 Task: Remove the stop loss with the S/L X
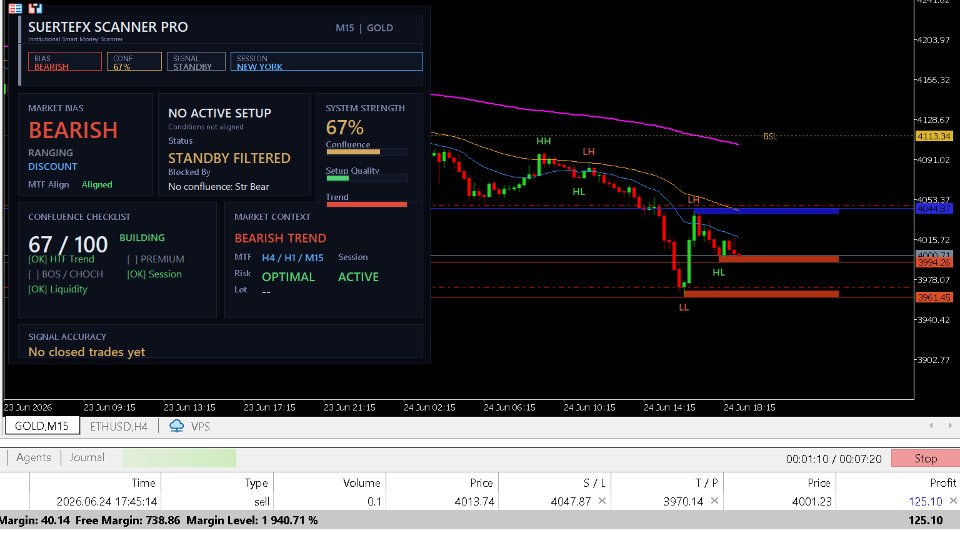pos(602,501)
